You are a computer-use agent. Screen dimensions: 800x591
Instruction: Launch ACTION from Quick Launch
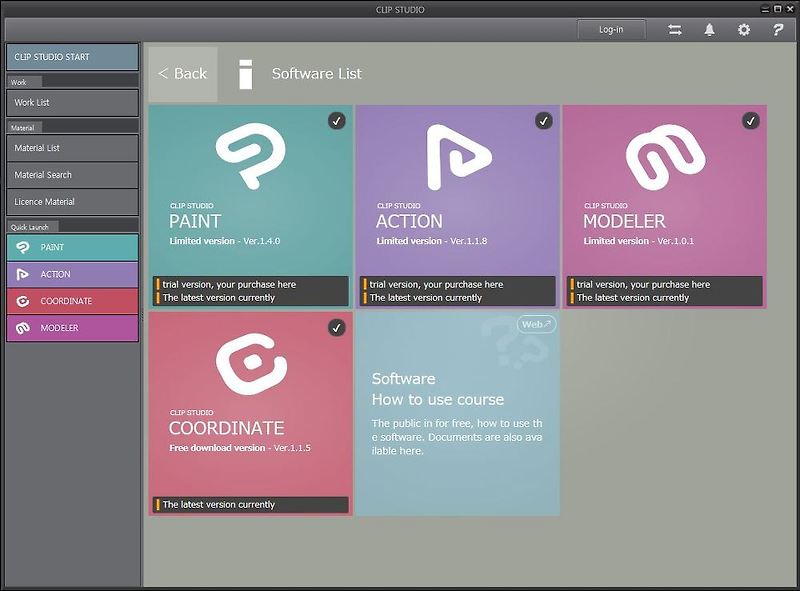click(72, 274)
